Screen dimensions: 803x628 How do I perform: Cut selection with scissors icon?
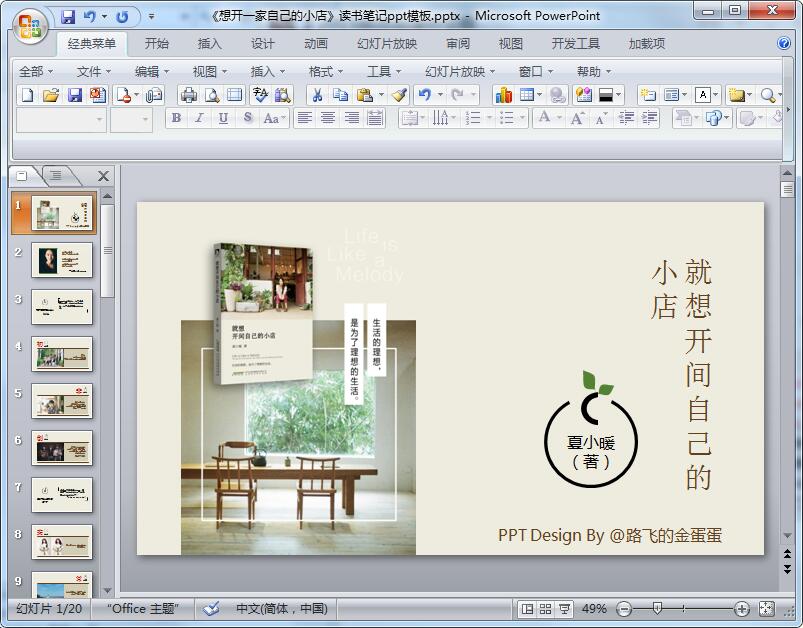coord(317,95)
